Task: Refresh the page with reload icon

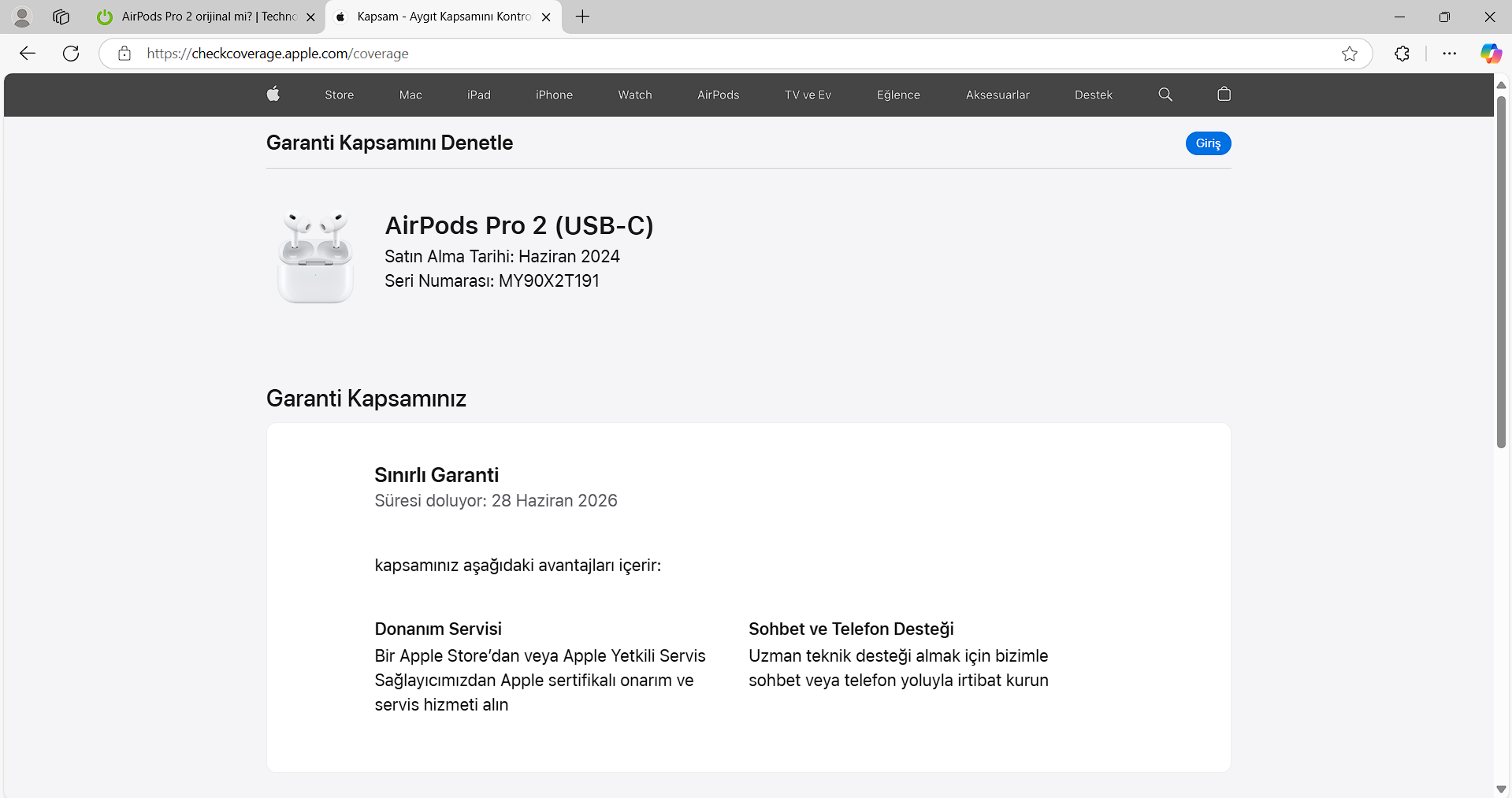Action: 71,54
